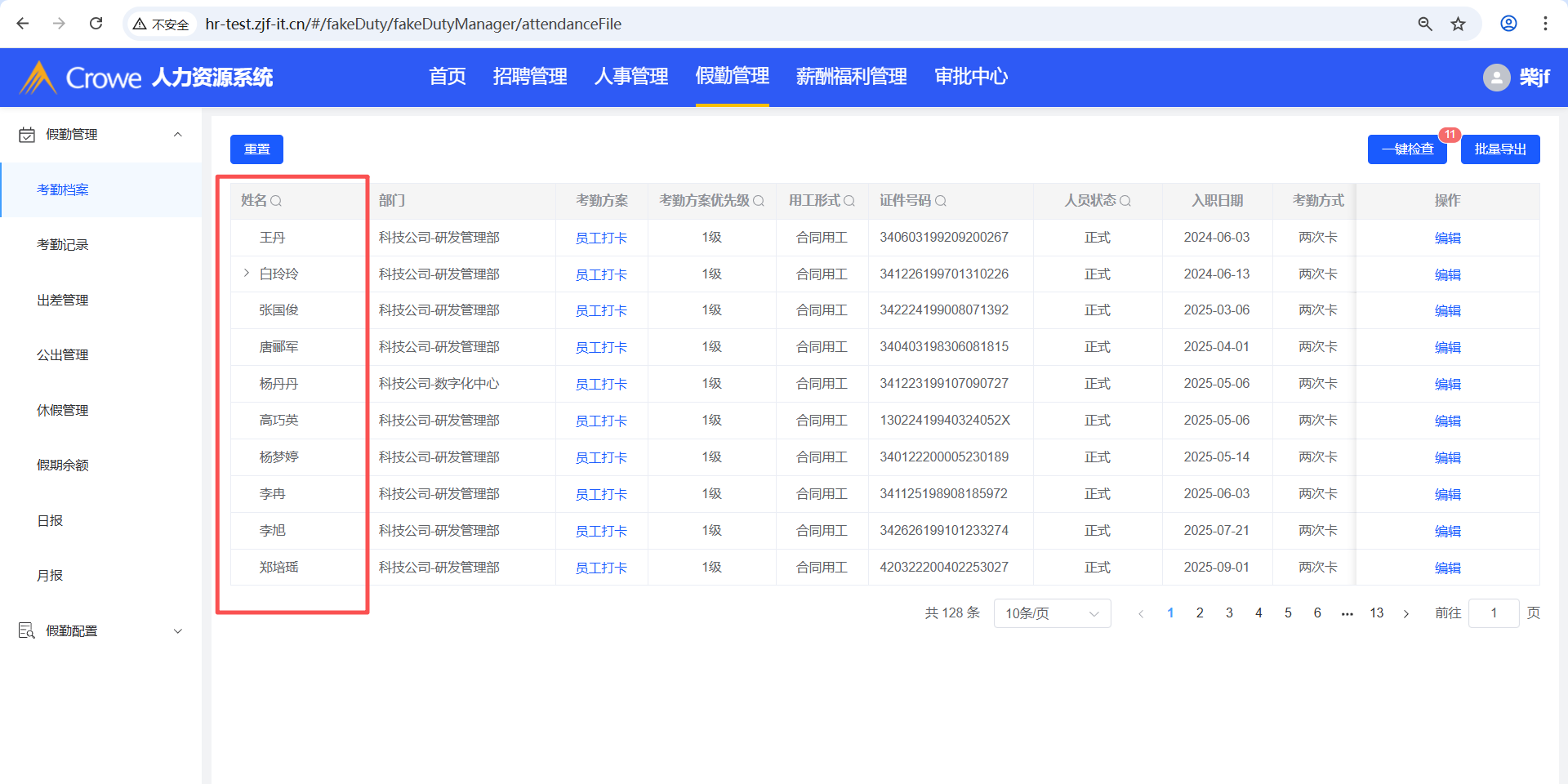Click the 前往 page number input field

[1493, 613]
